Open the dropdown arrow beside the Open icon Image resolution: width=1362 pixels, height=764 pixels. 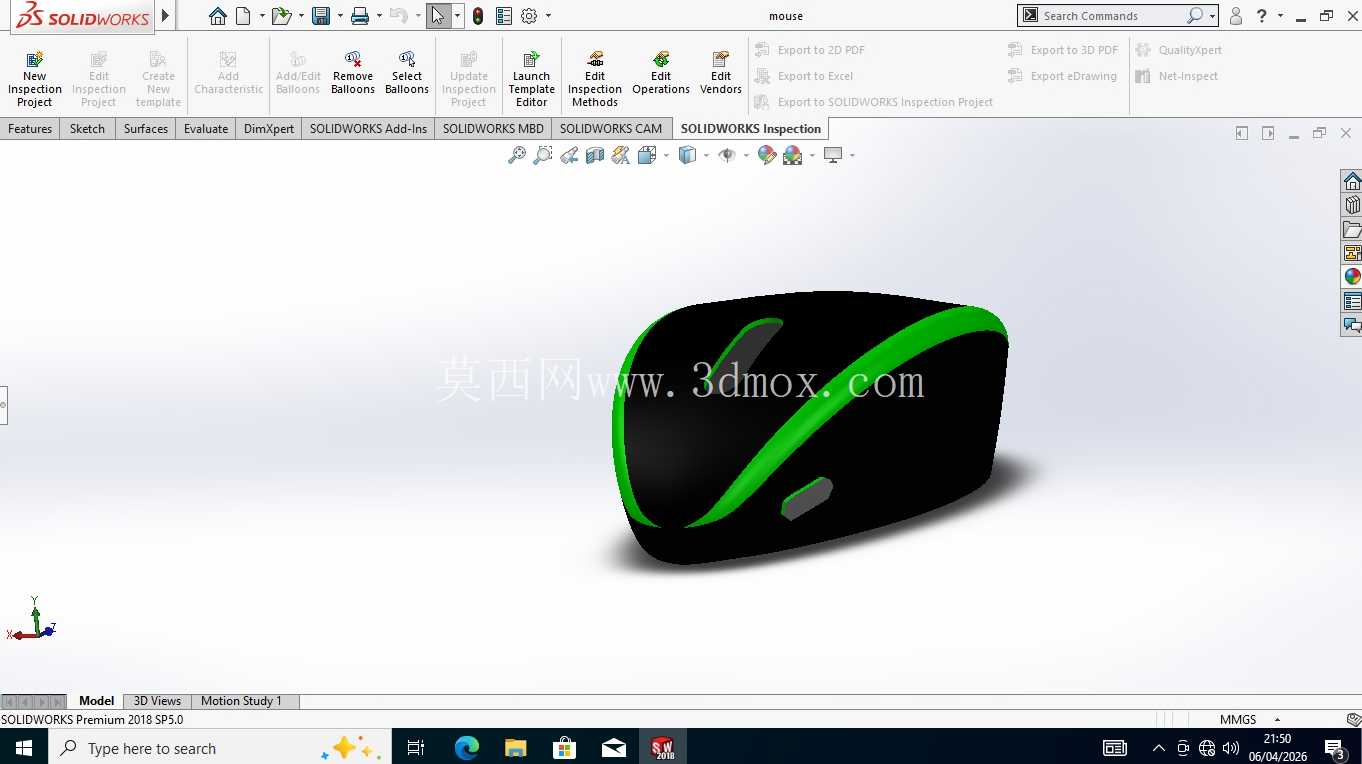pos(301,16)
